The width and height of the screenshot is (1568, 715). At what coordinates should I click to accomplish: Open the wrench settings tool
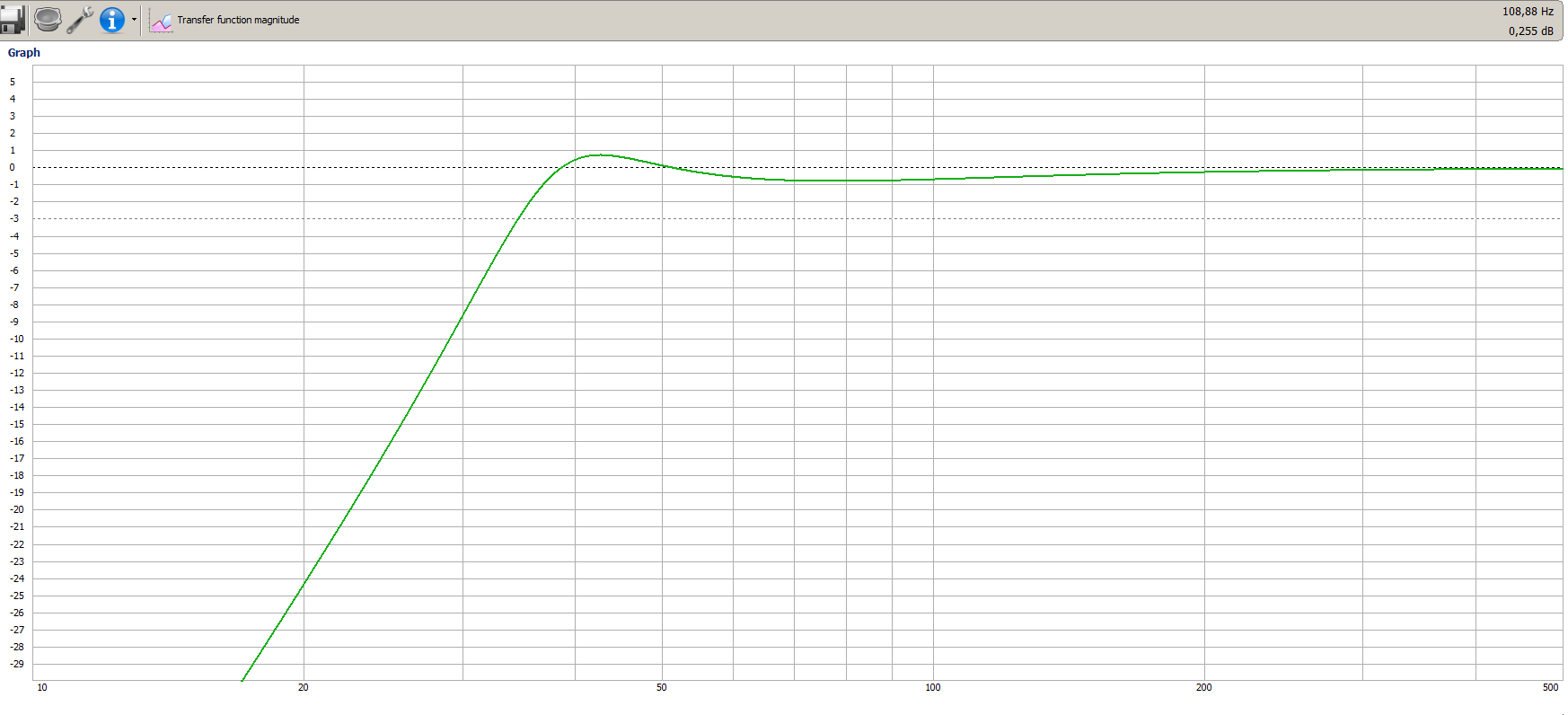(x=80, y=19)
